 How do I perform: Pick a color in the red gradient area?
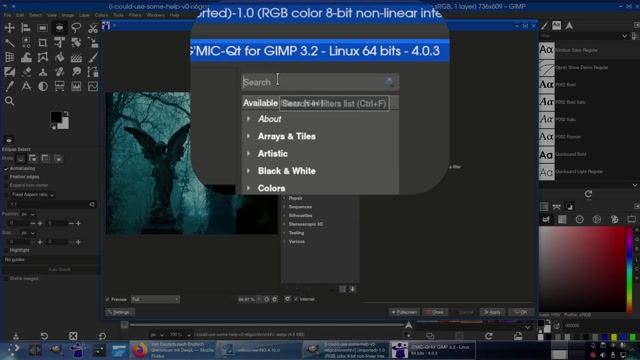pyautogui.click(x=582, y=269)
